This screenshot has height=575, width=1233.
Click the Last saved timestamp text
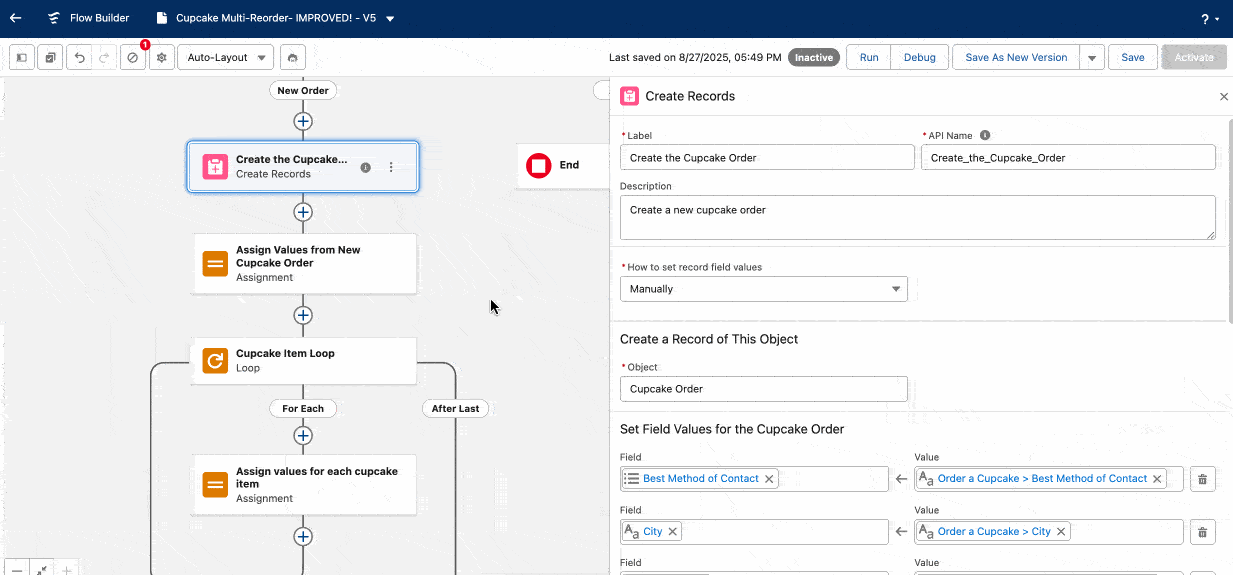pyautogui.click(x=695, y=58)
